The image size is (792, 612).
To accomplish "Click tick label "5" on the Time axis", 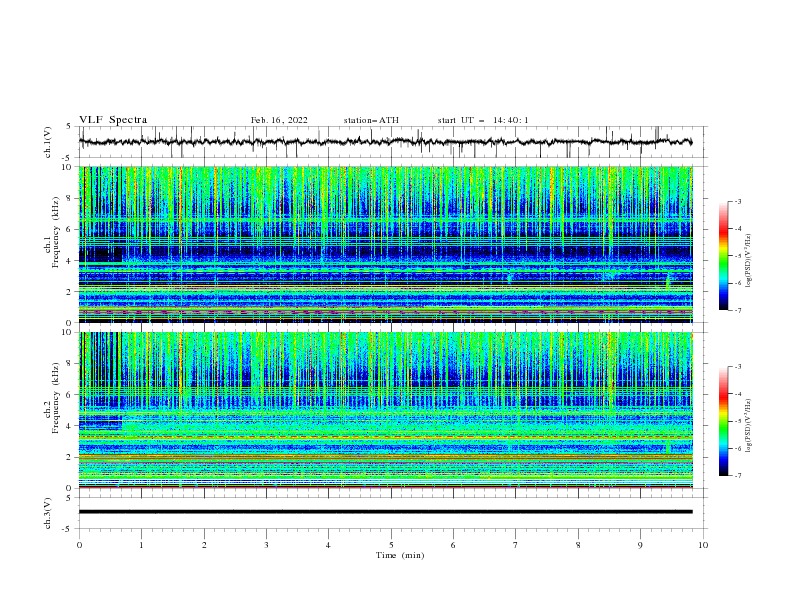I will (x=391, y=545).
